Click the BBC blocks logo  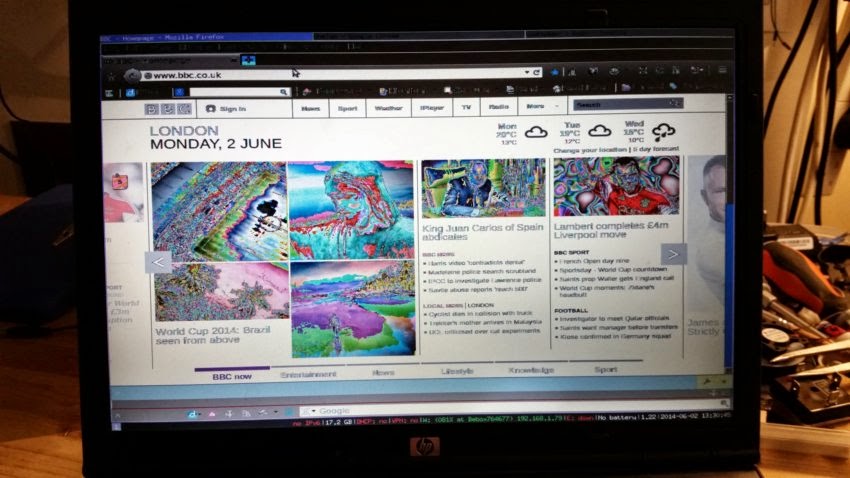pyautogui.click(x=168, y=109)
